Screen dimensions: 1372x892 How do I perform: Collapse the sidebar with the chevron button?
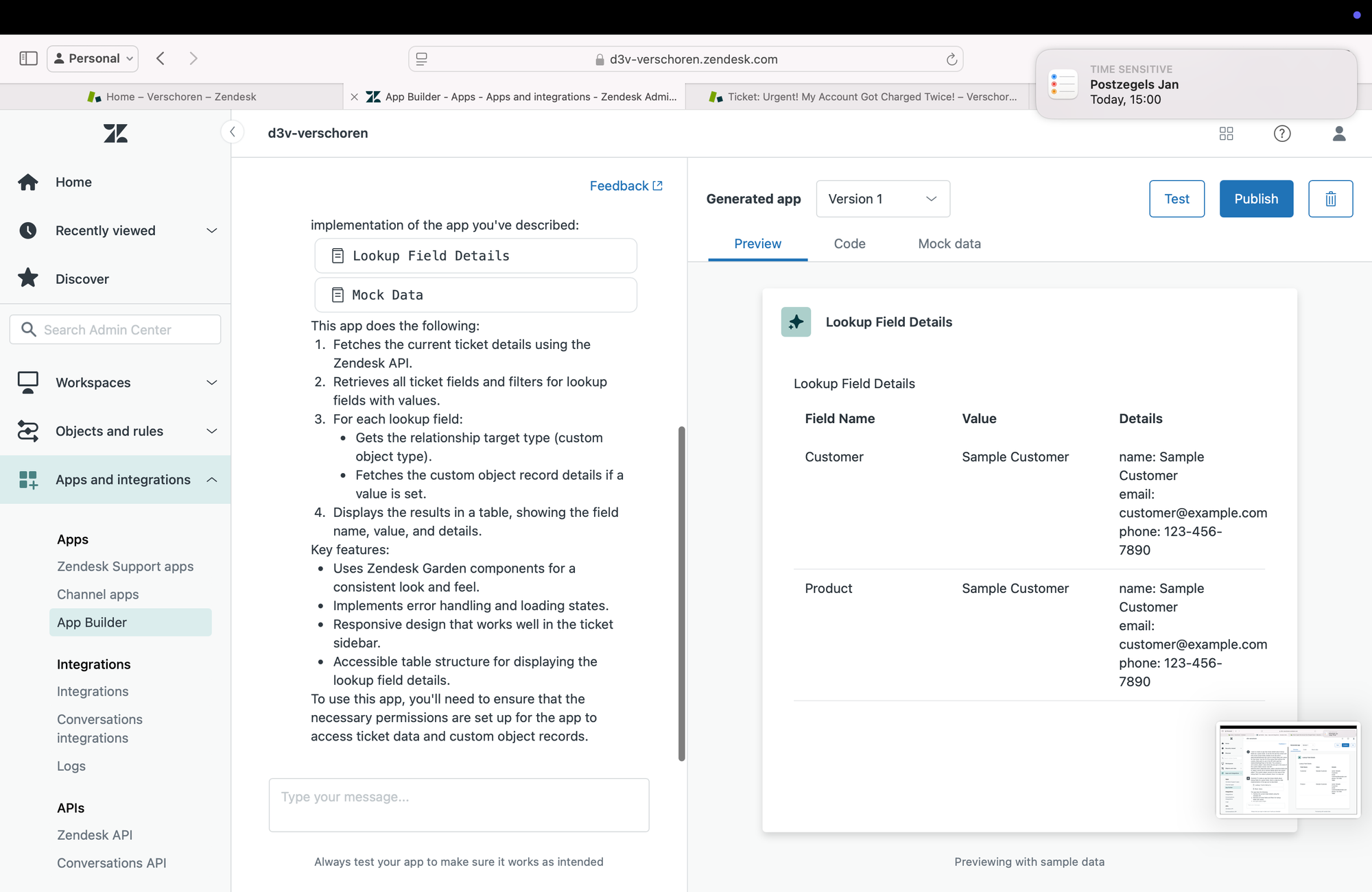coord(233,132)
